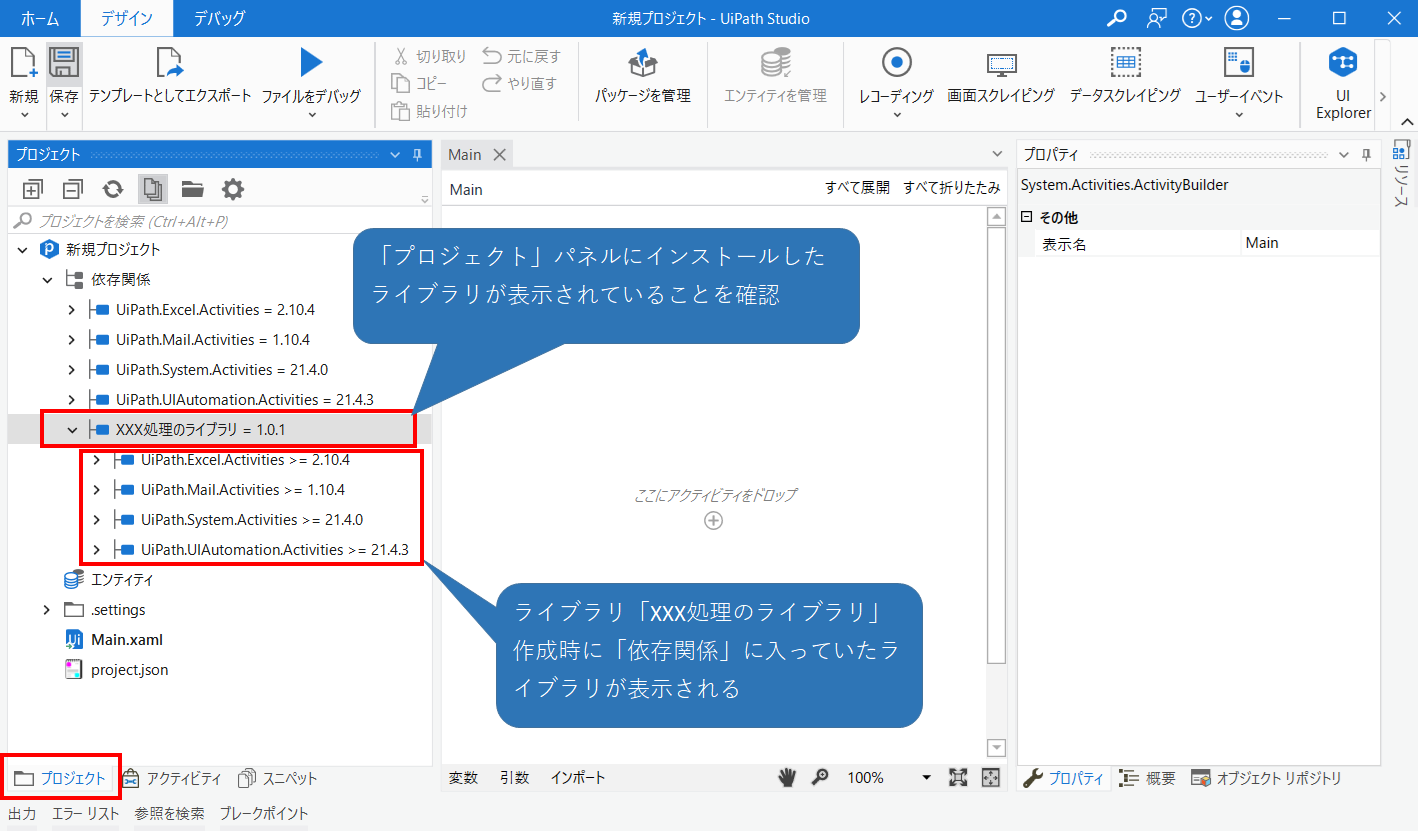This screenshot has width=1418, height=831.
Task: Open dropdown arrow under User Events
Action: pyautogui.click(x=1239, y=115)
